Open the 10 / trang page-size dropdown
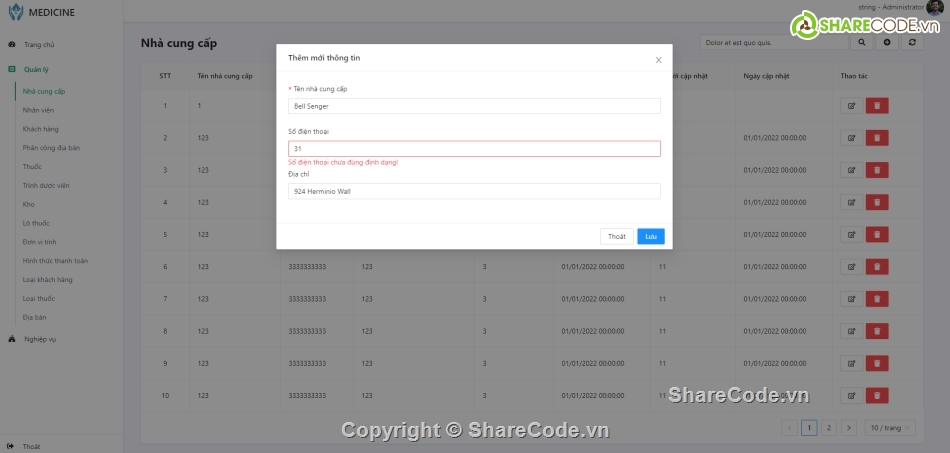Image resolution: width=950 pixels, height=453 pixels. [890, 428]
